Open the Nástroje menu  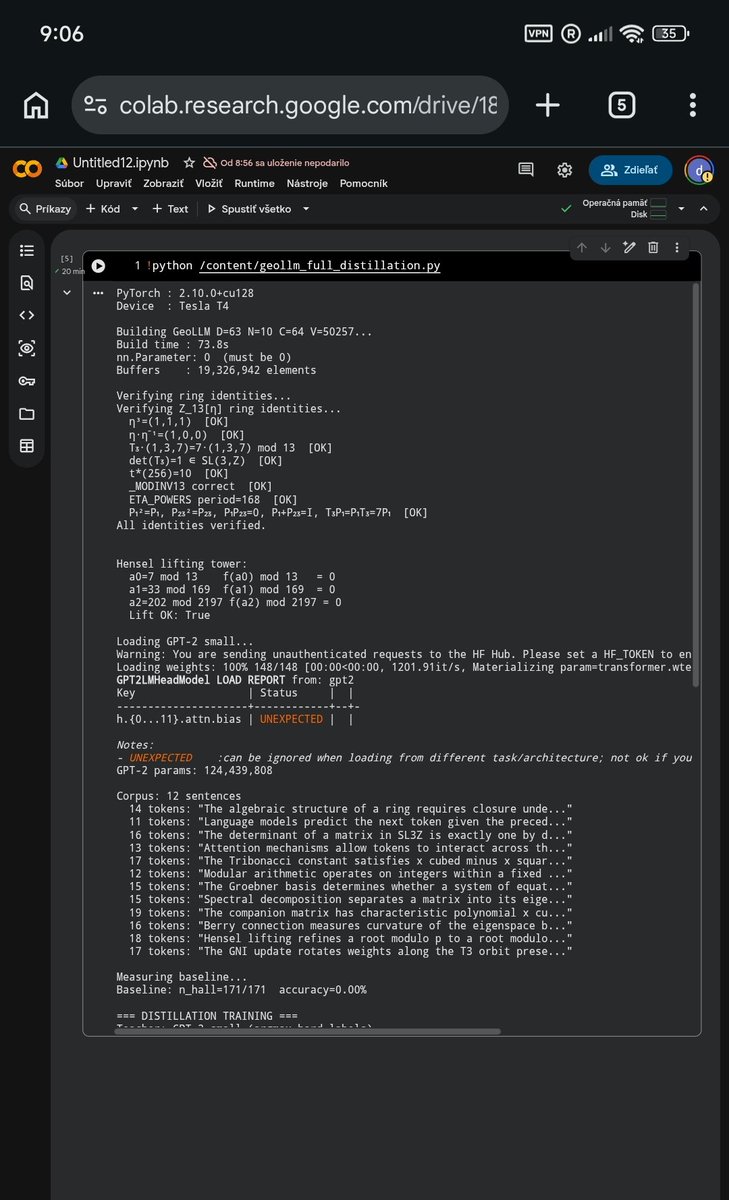[x=307, y=183]
